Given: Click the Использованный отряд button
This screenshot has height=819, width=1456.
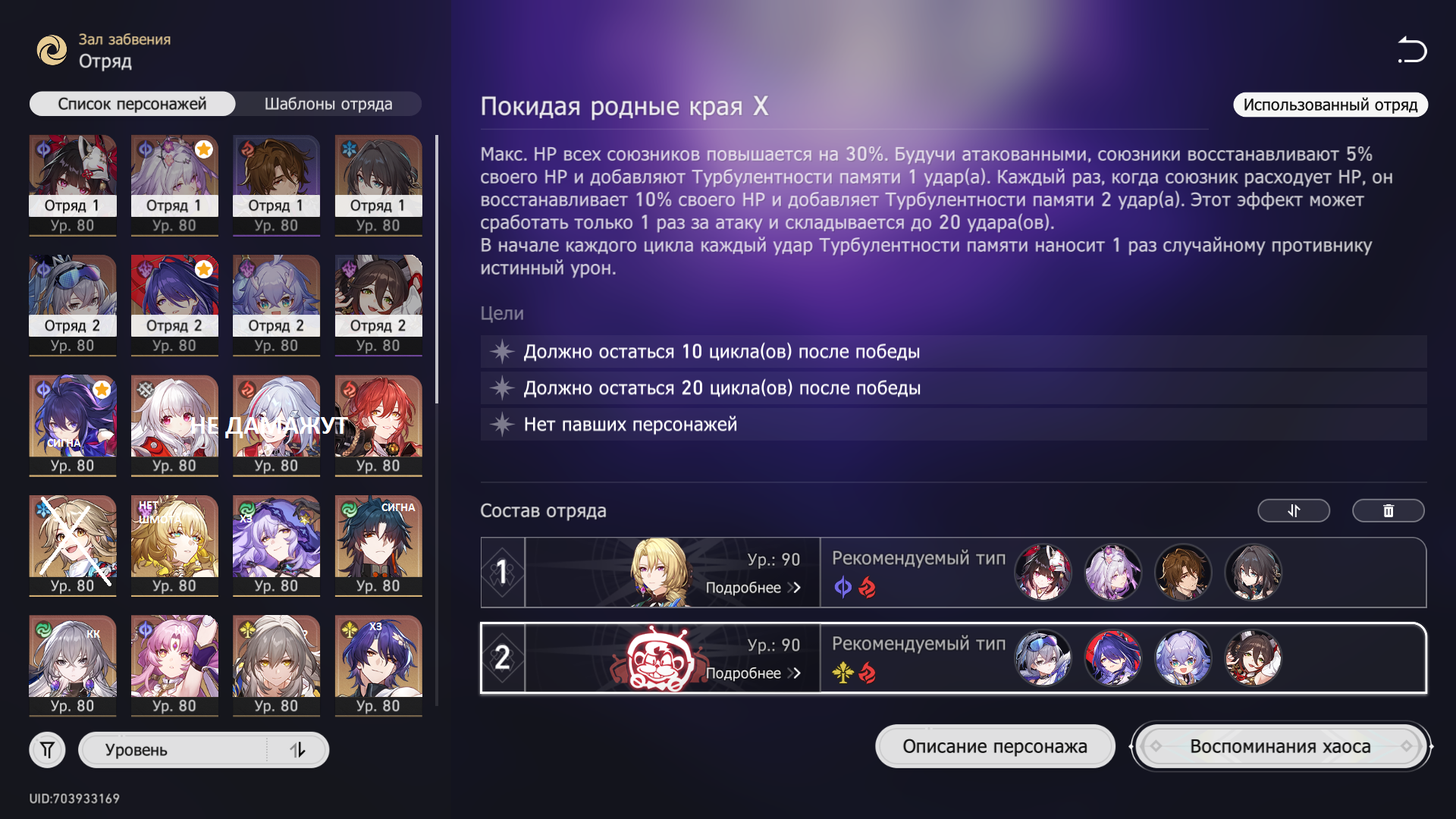Looking at the screenshot, I should tap(1330, 105).
